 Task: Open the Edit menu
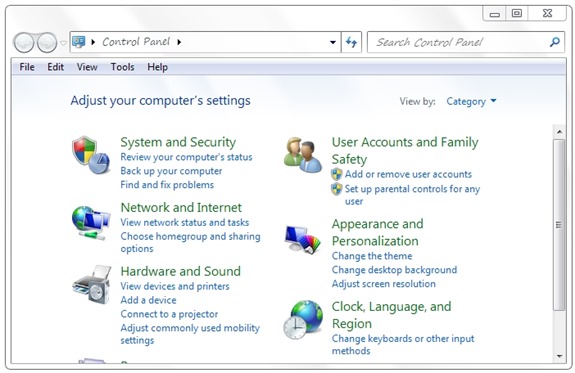pyautogui.click(x=55, y=67)
